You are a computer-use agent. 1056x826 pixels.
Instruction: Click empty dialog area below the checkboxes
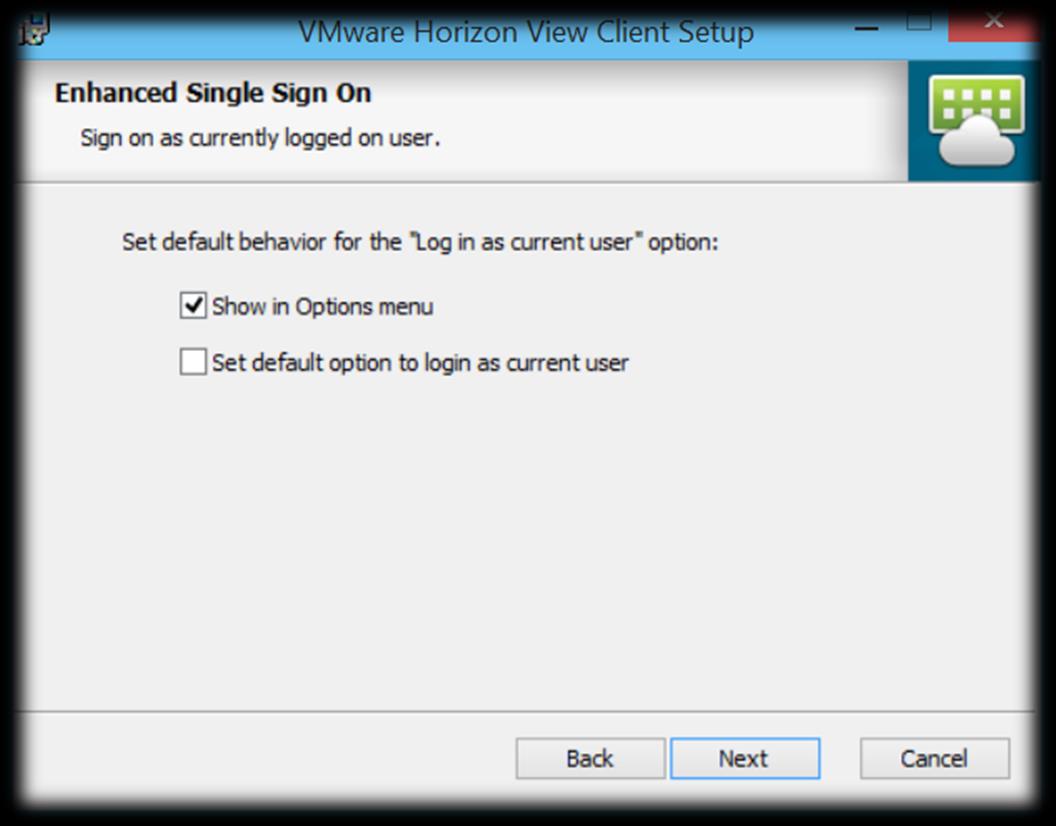[x=525, y=539]
